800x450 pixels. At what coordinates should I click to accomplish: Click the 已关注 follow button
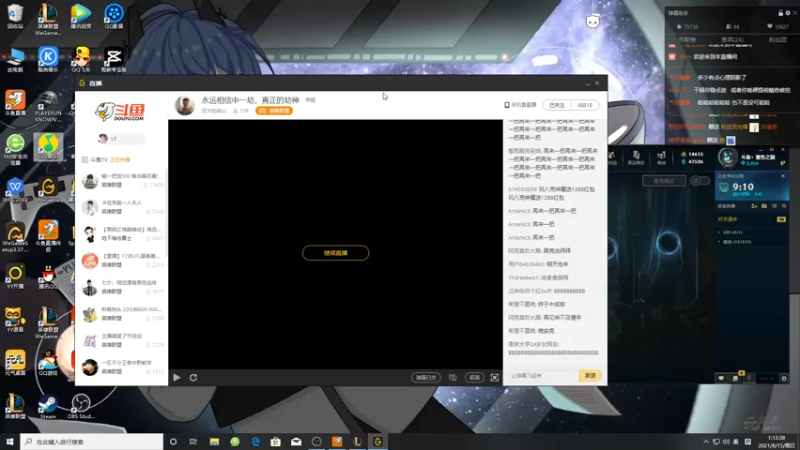(557, 105)
